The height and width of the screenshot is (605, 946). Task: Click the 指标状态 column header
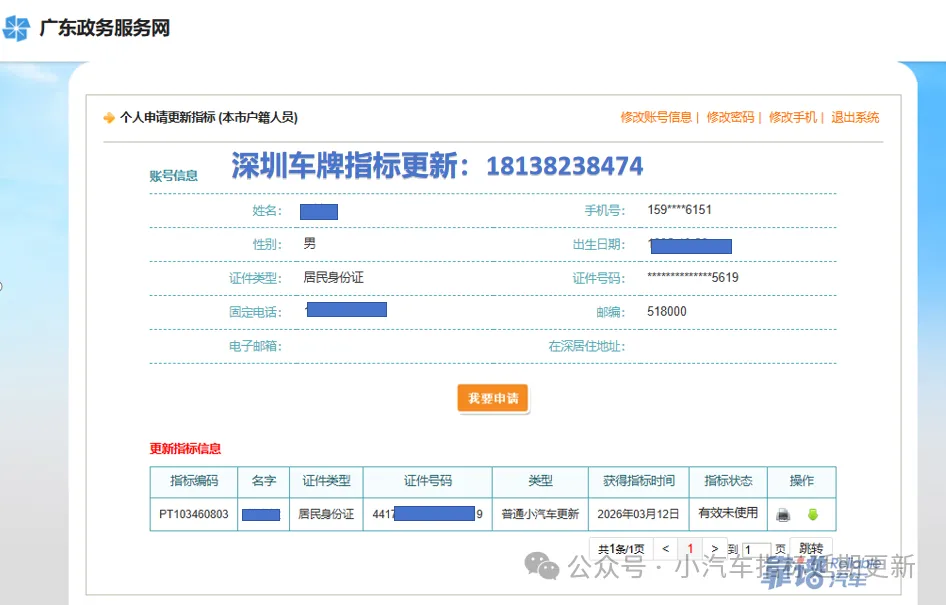[x=728, y=481]
